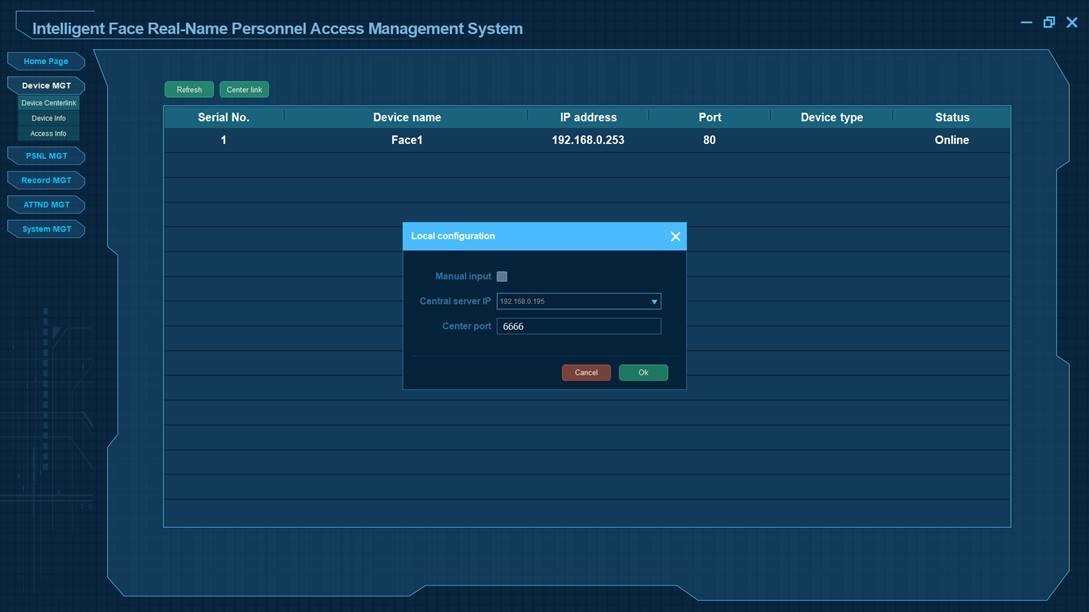Click the Center port input field
Screen dimensions: 1089x612
[578, 327]
